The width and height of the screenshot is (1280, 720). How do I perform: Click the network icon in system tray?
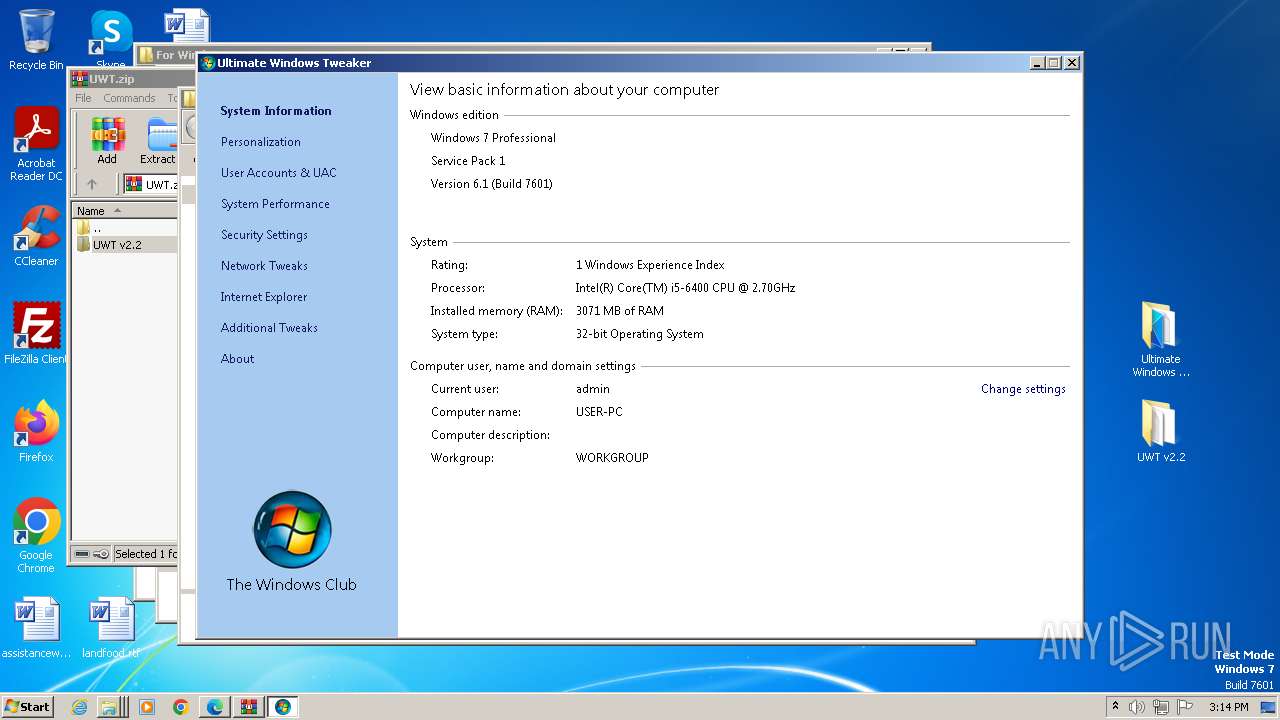1160,707
